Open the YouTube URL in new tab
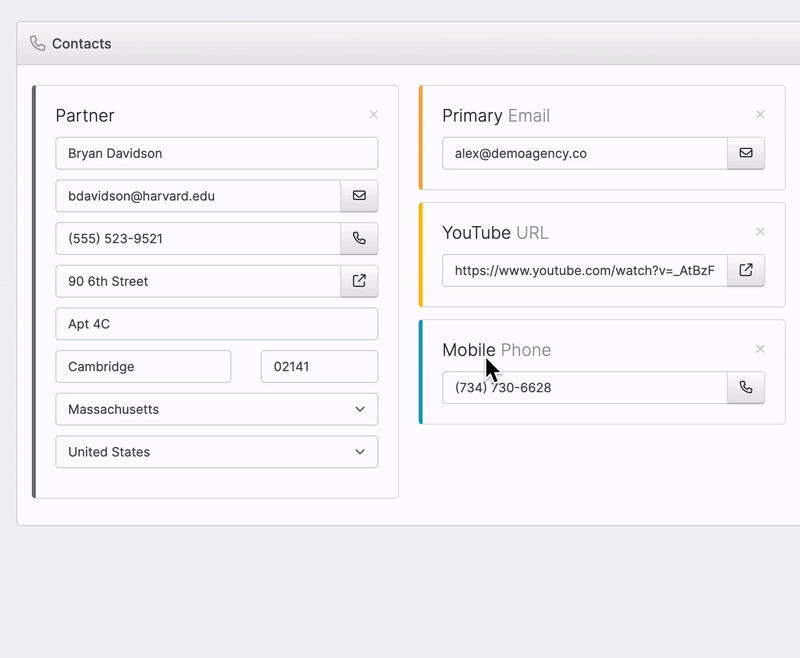This screenshot has width=800, height=658. pyautogui.click(x=746, y=270)
